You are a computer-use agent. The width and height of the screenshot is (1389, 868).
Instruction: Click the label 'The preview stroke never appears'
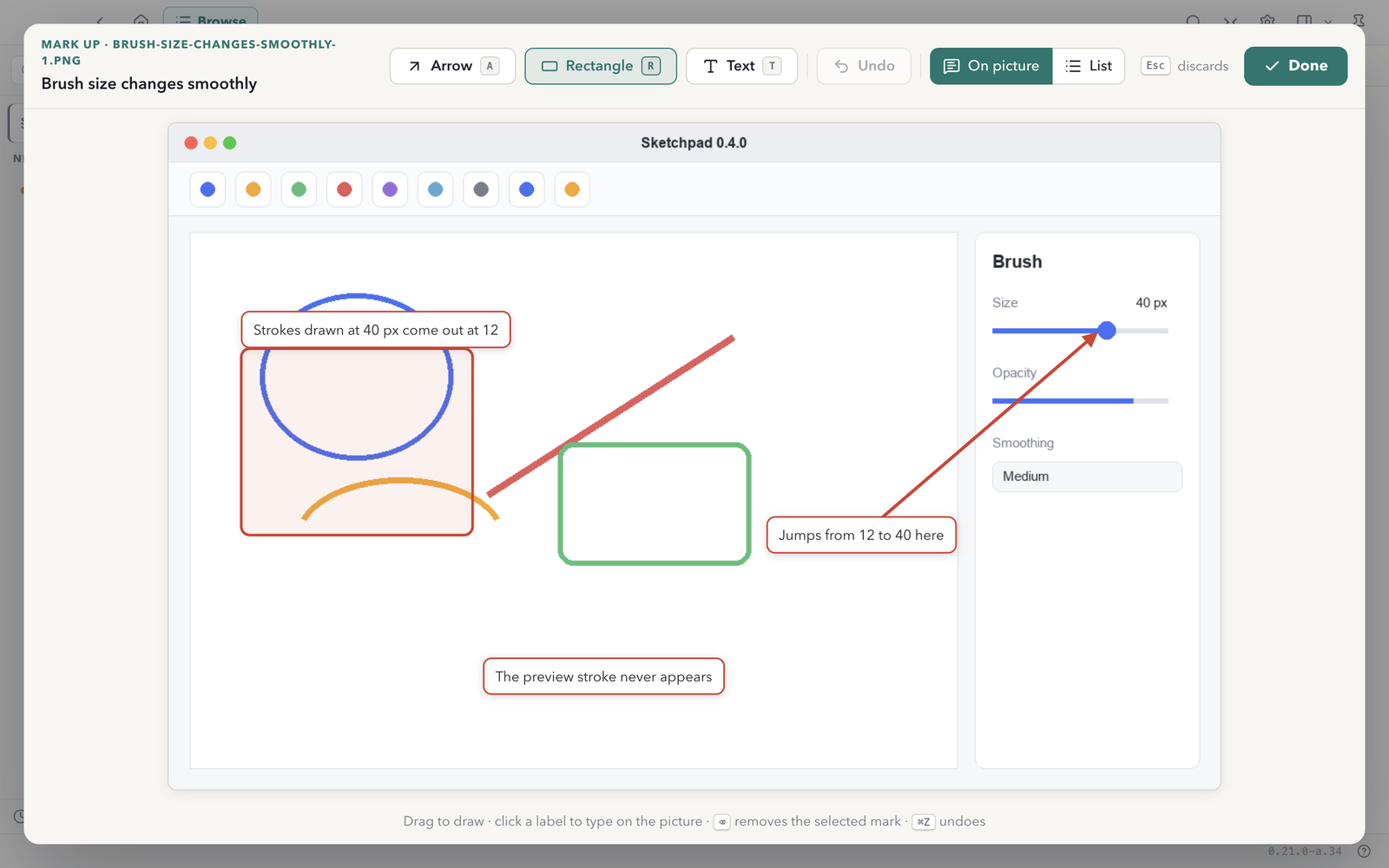point(603,676)
